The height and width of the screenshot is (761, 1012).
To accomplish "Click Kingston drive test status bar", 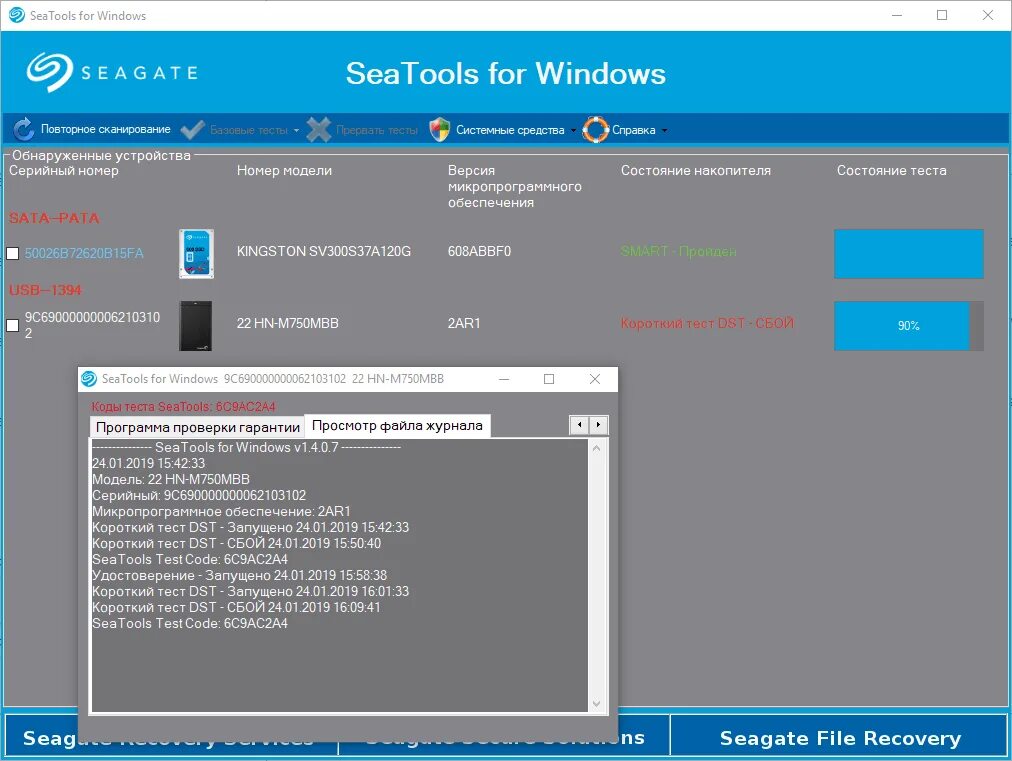I will (909, 254).
